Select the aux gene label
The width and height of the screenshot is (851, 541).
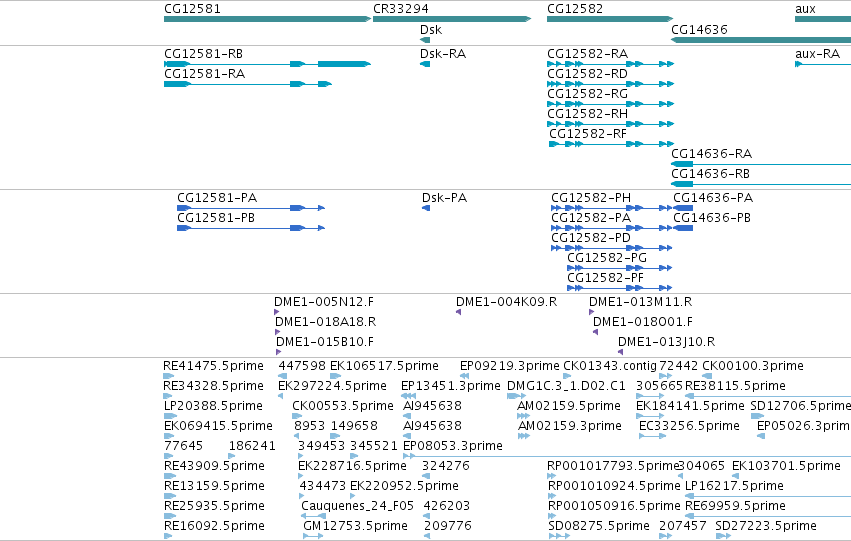coord(805,9)
